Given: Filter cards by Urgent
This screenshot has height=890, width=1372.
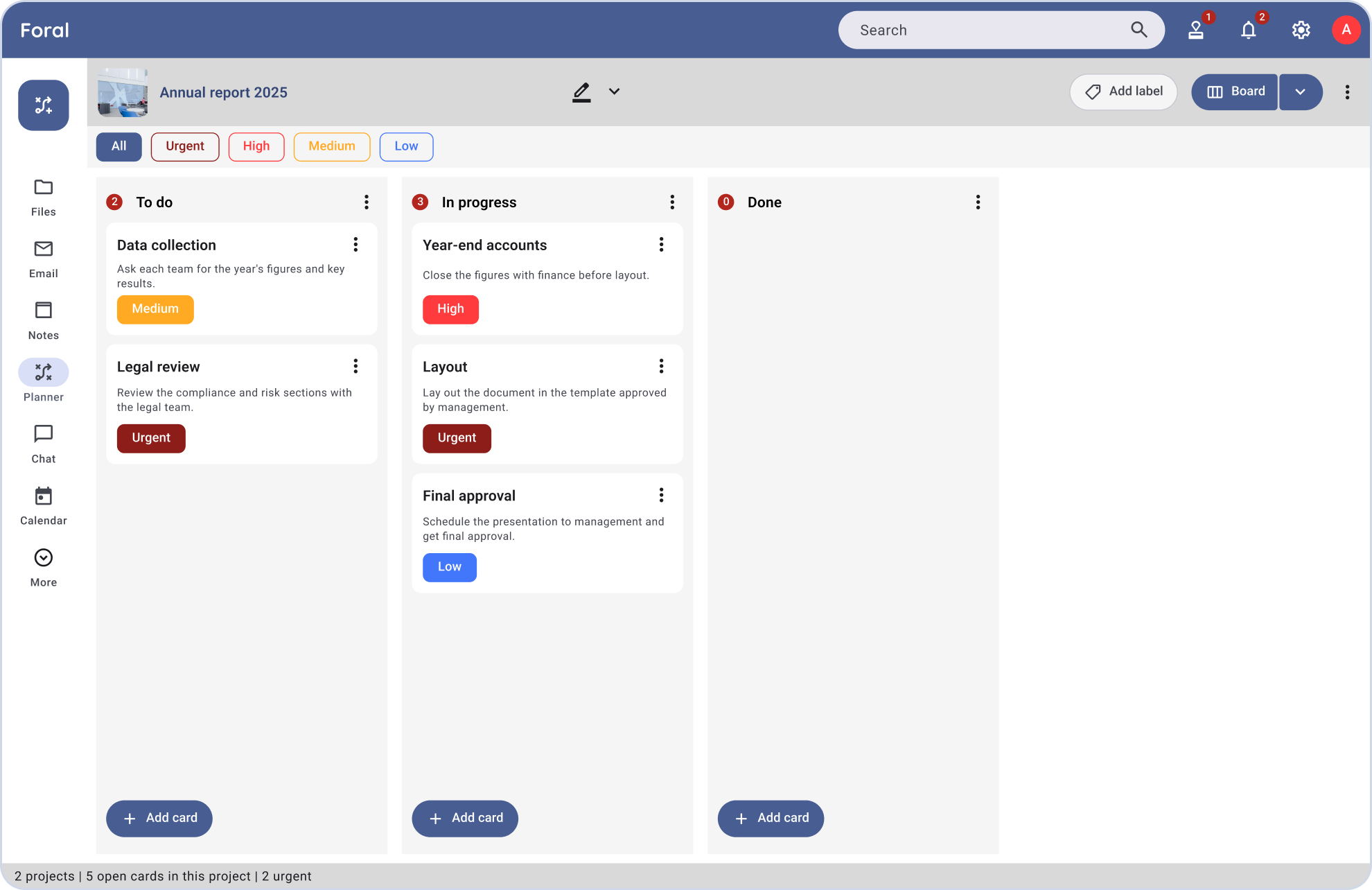Looking at the screenshot, I should (x=185, y=146).
